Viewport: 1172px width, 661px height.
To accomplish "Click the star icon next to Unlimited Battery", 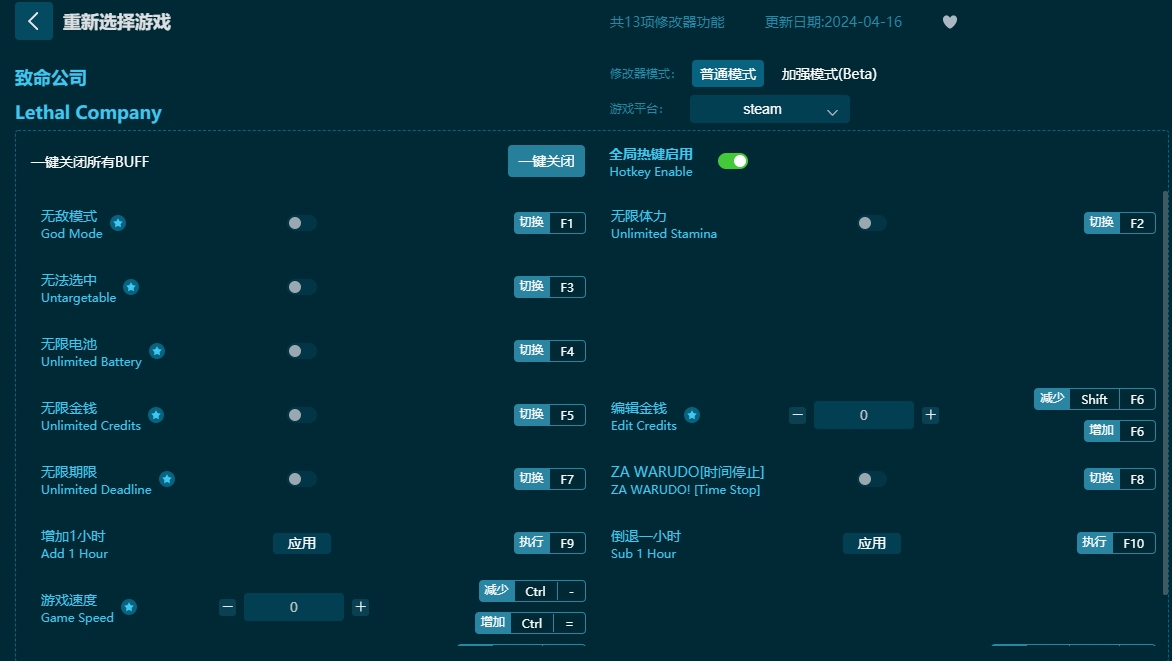I will point(156,351).
